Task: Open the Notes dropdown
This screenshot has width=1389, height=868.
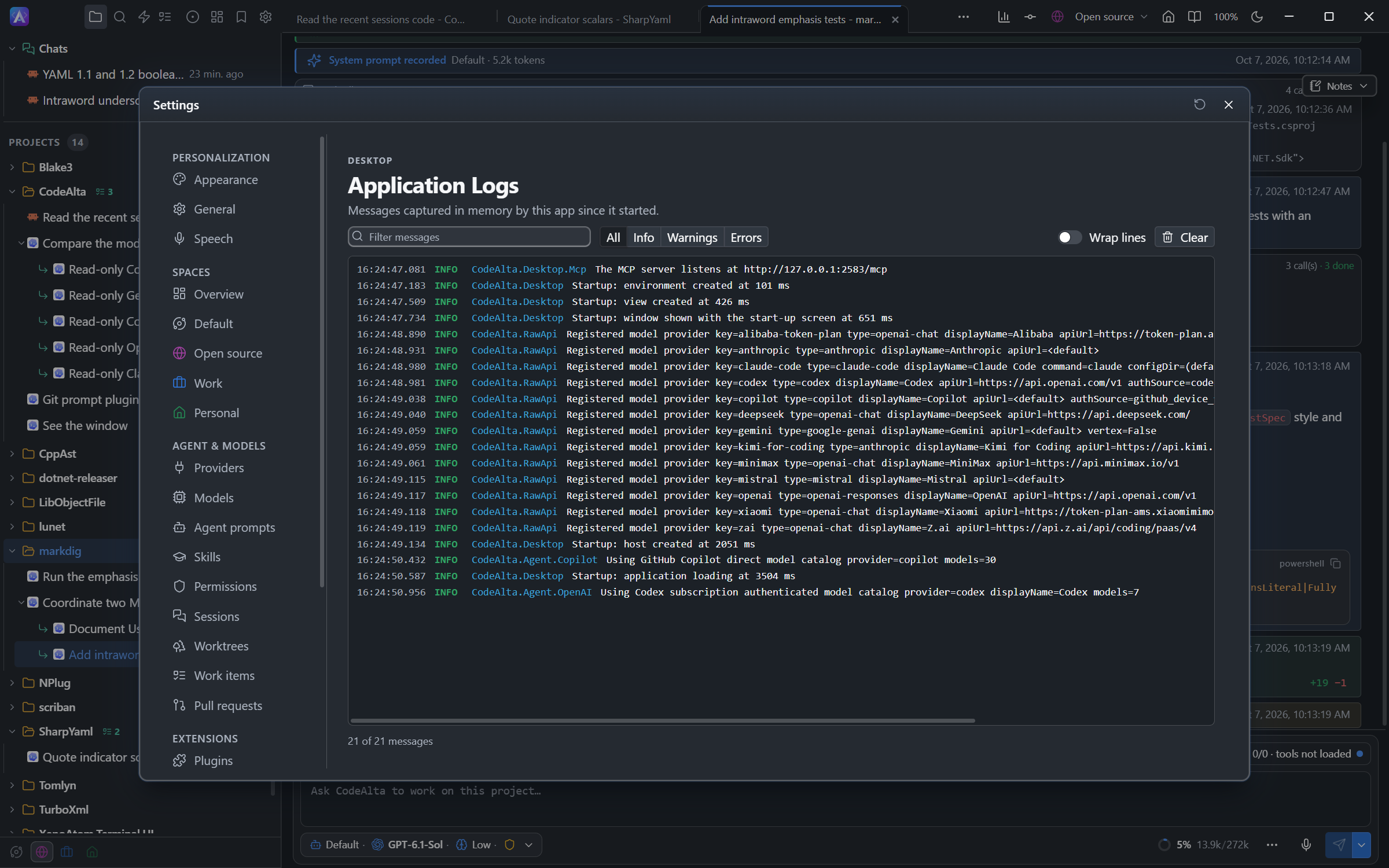Action: tap(1339, 86)
